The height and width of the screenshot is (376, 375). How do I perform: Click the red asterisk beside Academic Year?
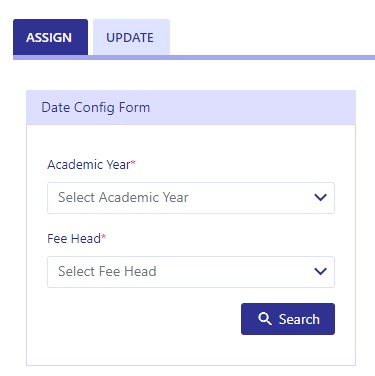click(x=133, y=162)
